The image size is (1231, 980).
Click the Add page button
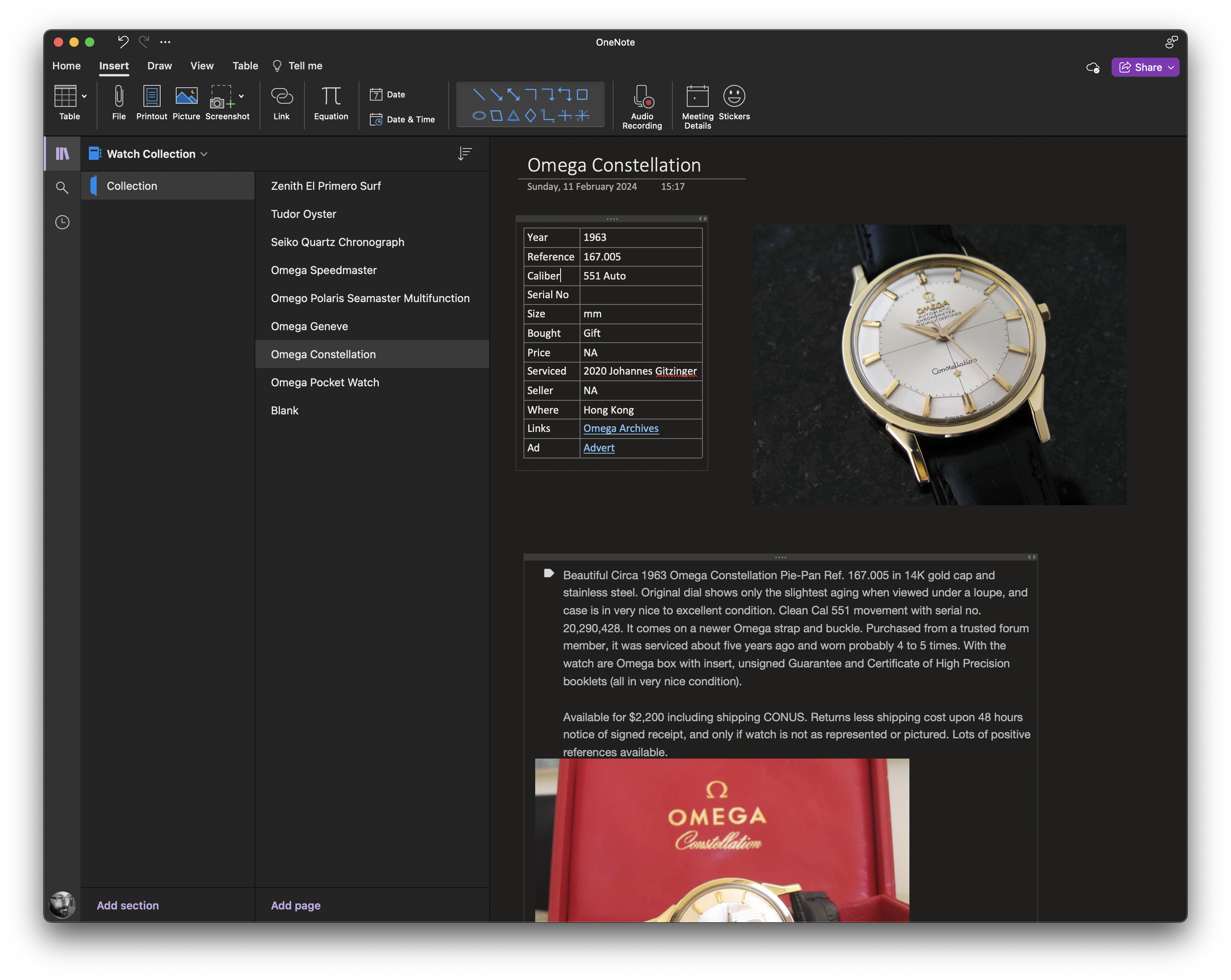[x=295, y=905]
